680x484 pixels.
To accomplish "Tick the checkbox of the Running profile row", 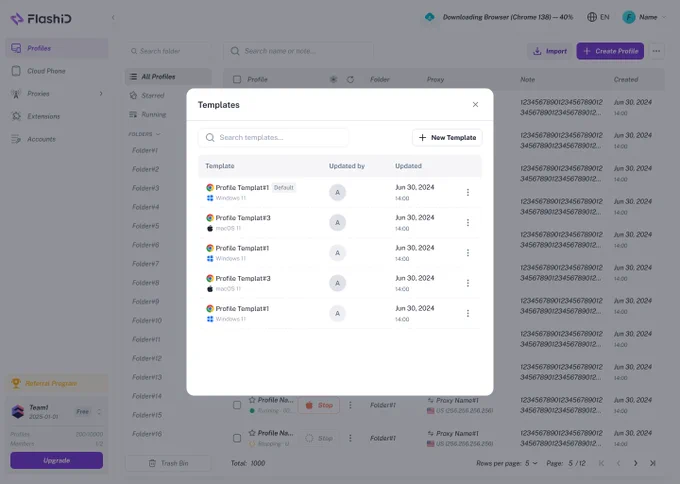I will [237, 405].
